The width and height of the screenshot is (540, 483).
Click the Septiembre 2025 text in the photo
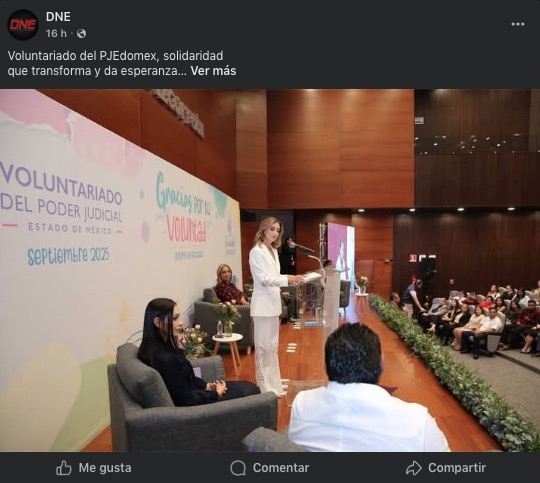[69, 256]
